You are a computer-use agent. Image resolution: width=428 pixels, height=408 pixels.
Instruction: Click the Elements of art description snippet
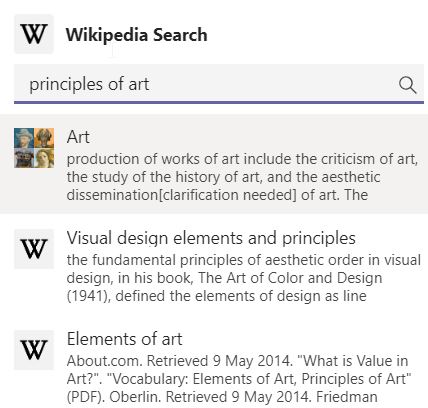(x=239, y=379)
